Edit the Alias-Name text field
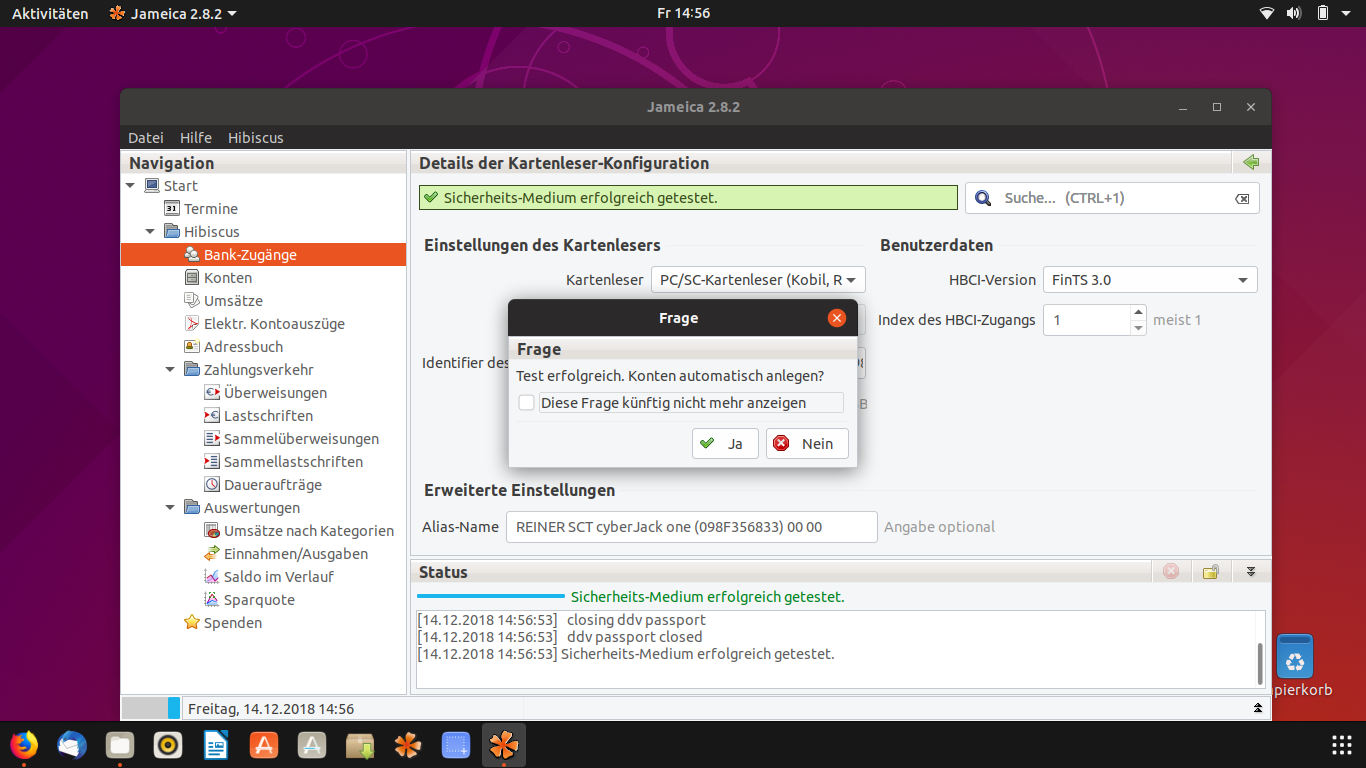The image size is (1366, 768). click(692, 527)
